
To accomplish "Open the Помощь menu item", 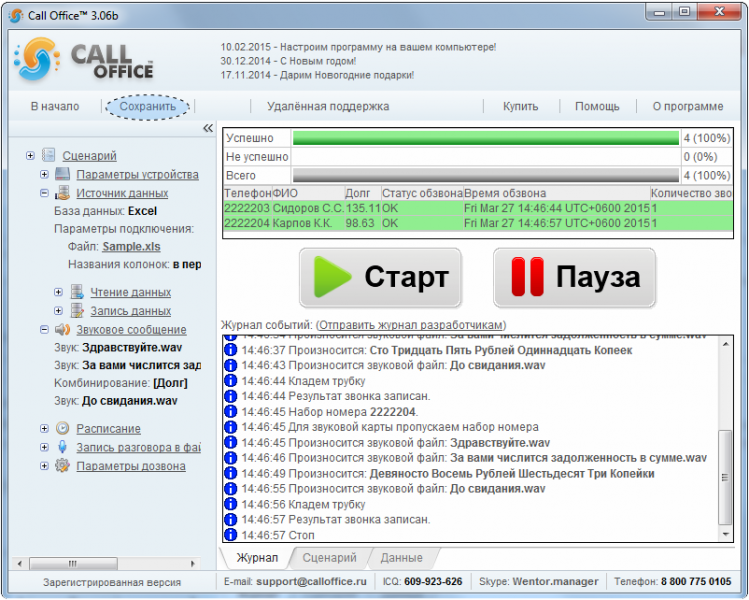I will click(597, 107).
